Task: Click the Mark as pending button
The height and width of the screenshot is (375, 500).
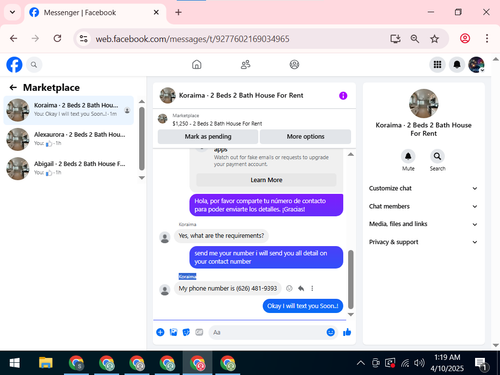Action: click(208, 137)
